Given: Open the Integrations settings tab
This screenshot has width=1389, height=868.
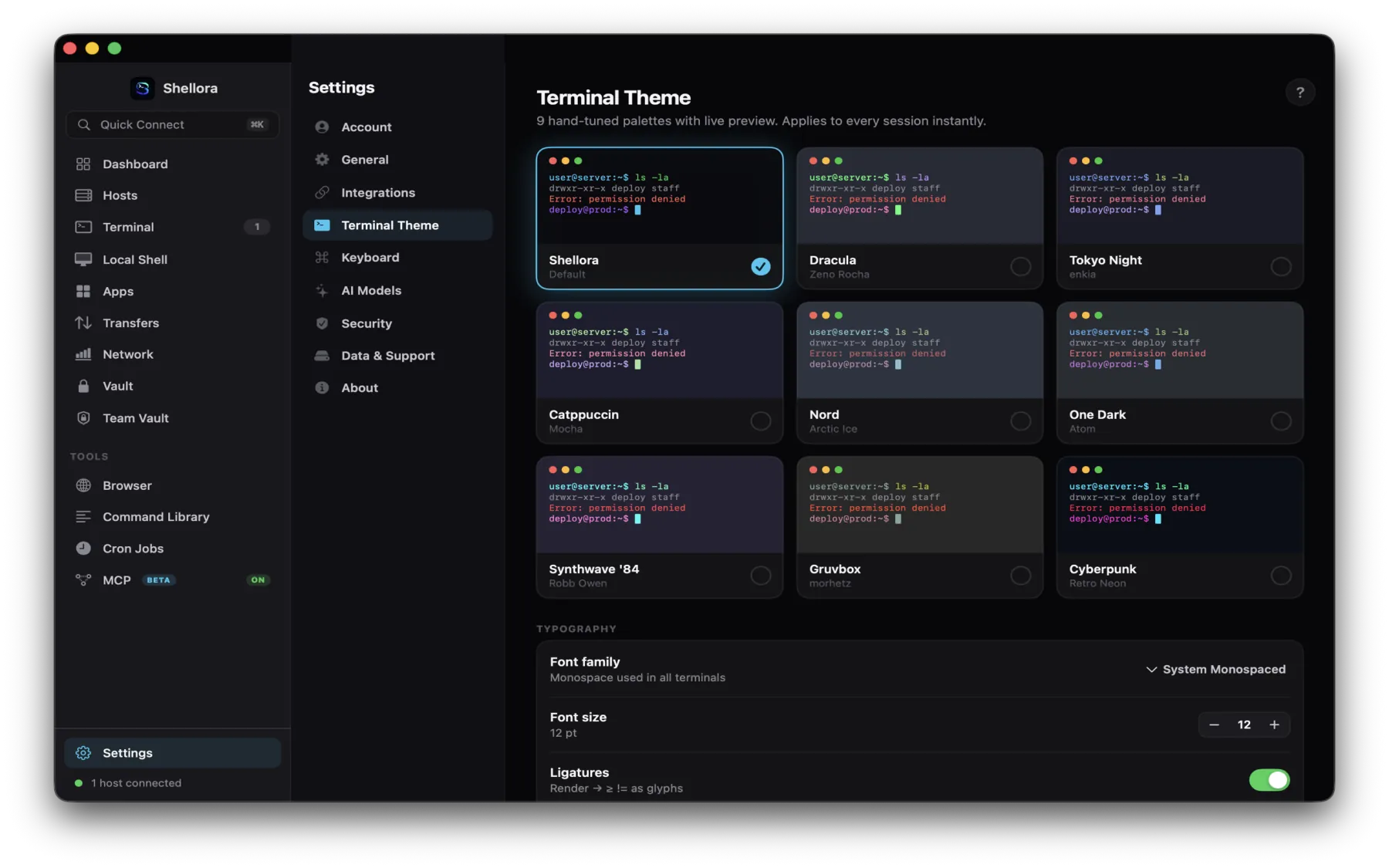Looking at the screenshot, I should (397, 192).
